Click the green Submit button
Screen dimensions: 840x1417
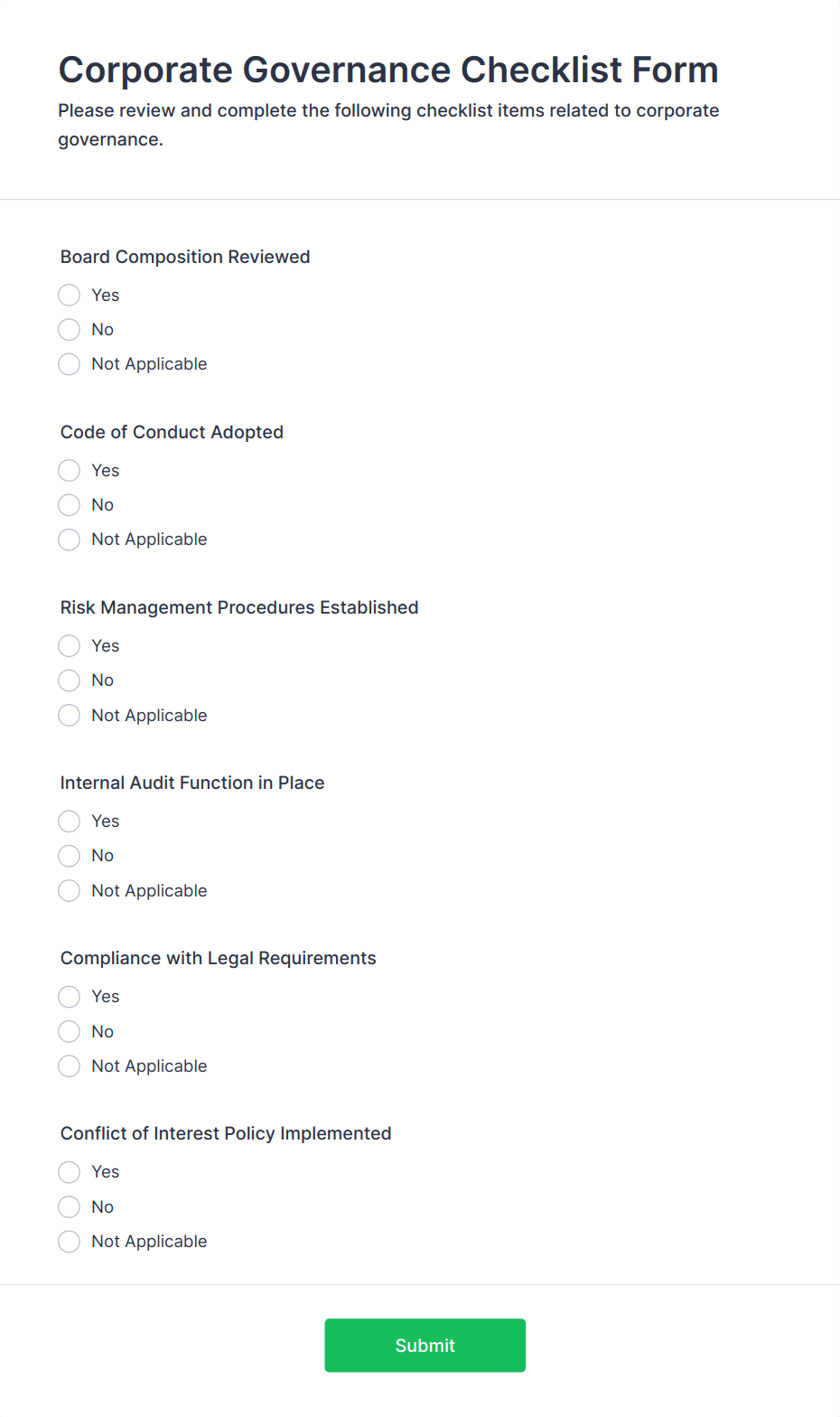coord(425,1346)
